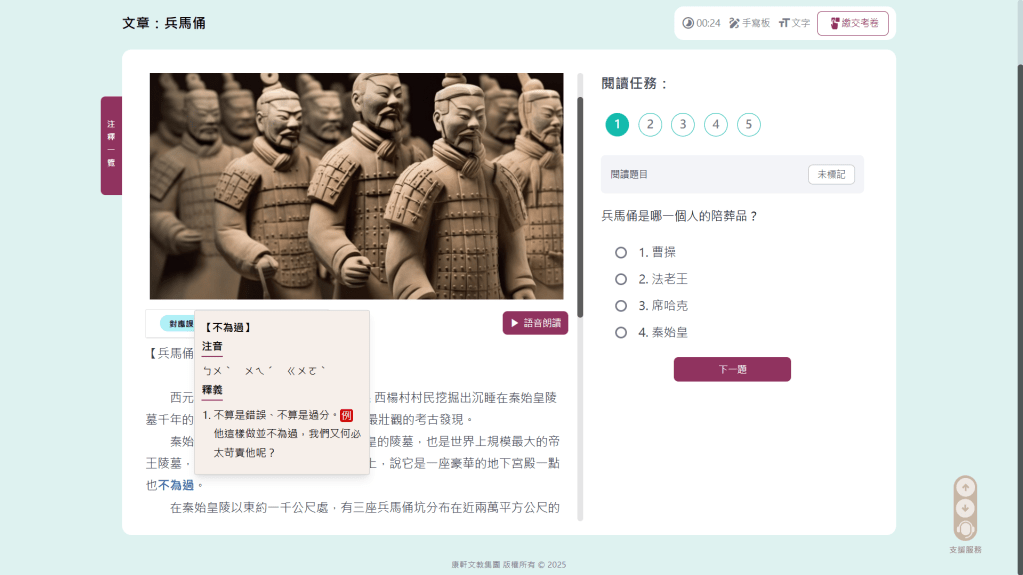Choose the 席哈克 radio option
This screenshot has height=575, width=1023.
pos(621,306)
